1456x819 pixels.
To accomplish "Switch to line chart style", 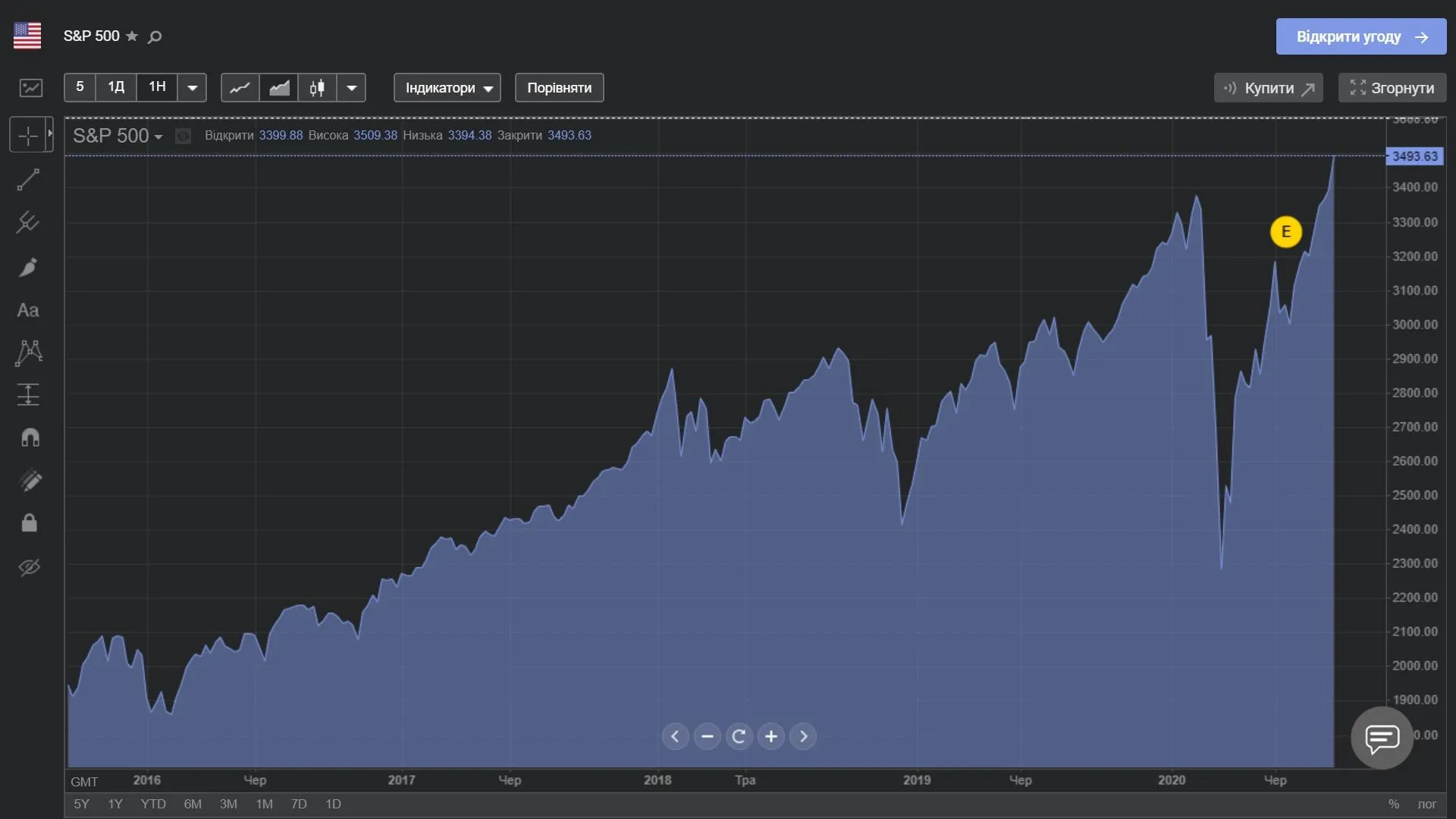I will click(240, 88).
